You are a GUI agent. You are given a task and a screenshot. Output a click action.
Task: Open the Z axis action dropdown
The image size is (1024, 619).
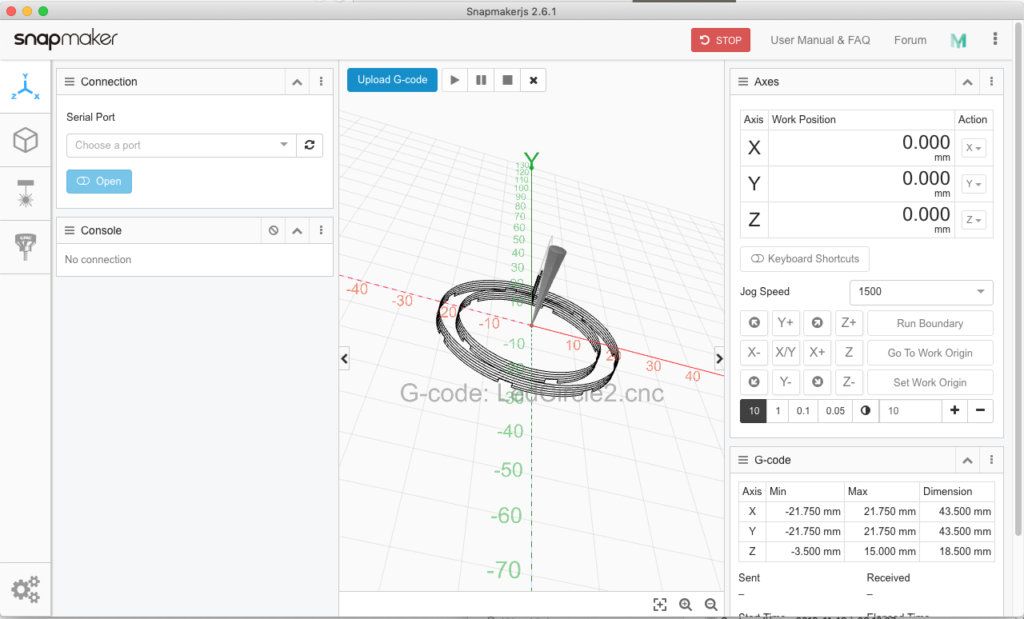click(973, 220)
